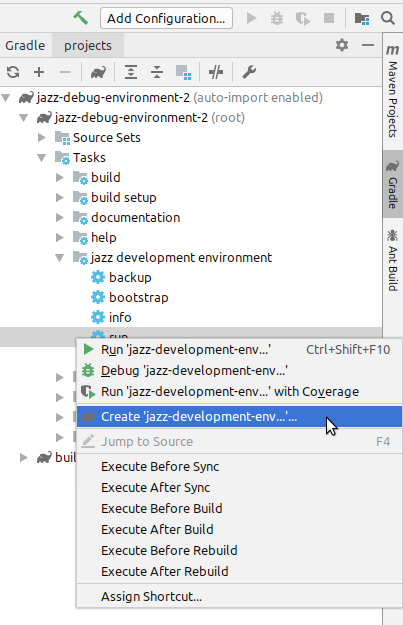
Task: Select the bootstrap task
Action: coord(139,298)
